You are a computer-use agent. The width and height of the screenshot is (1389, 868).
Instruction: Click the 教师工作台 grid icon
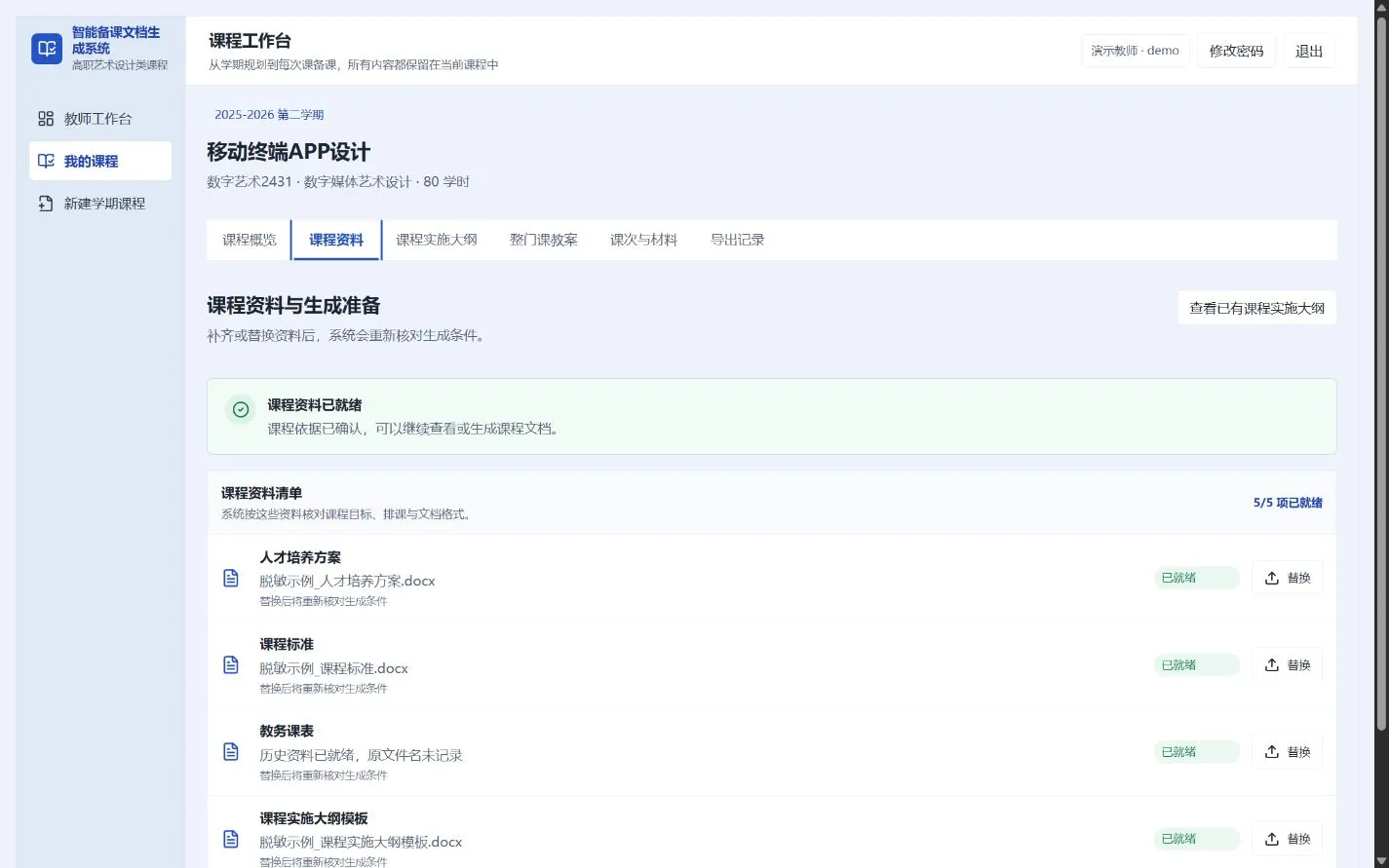click(x=46, y=119)
